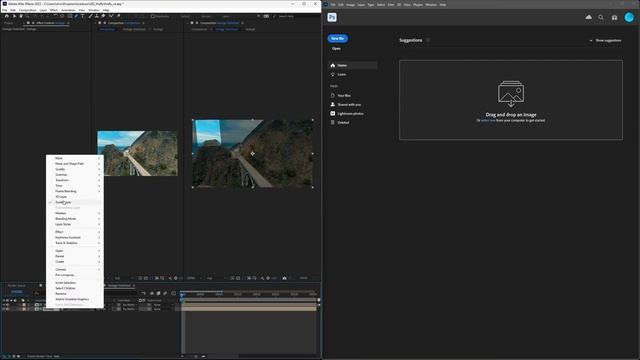Expand the Frame Blending submenu

(x=75, y=191)
